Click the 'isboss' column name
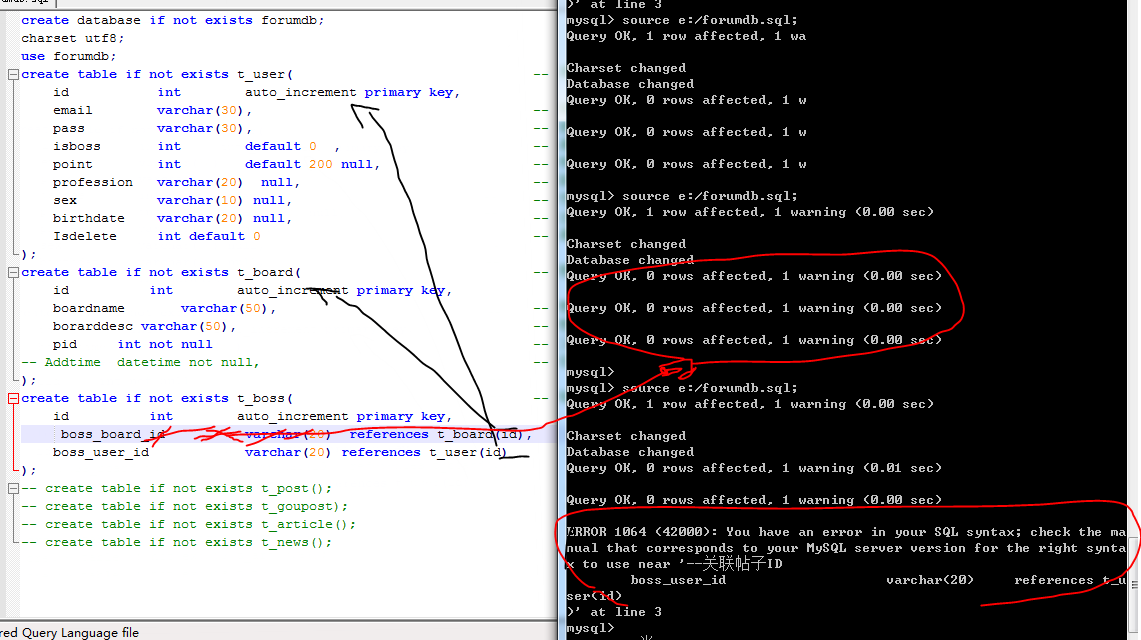The width and height of the screenshot is (1141, 640). click(x=76, y=146)
